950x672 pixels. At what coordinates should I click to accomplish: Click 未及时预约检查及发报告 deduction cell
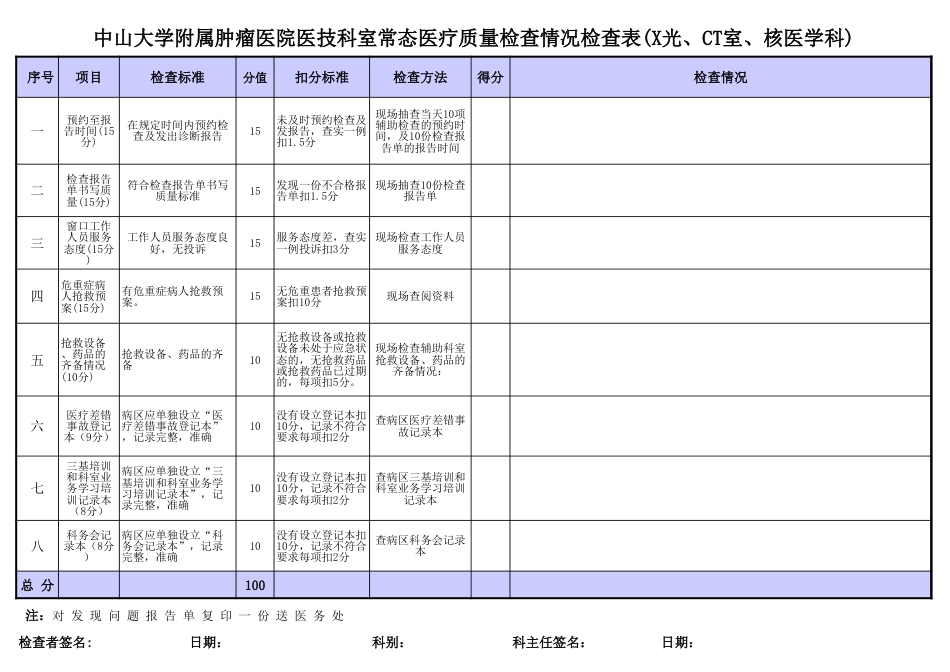(x=322, y=131)
